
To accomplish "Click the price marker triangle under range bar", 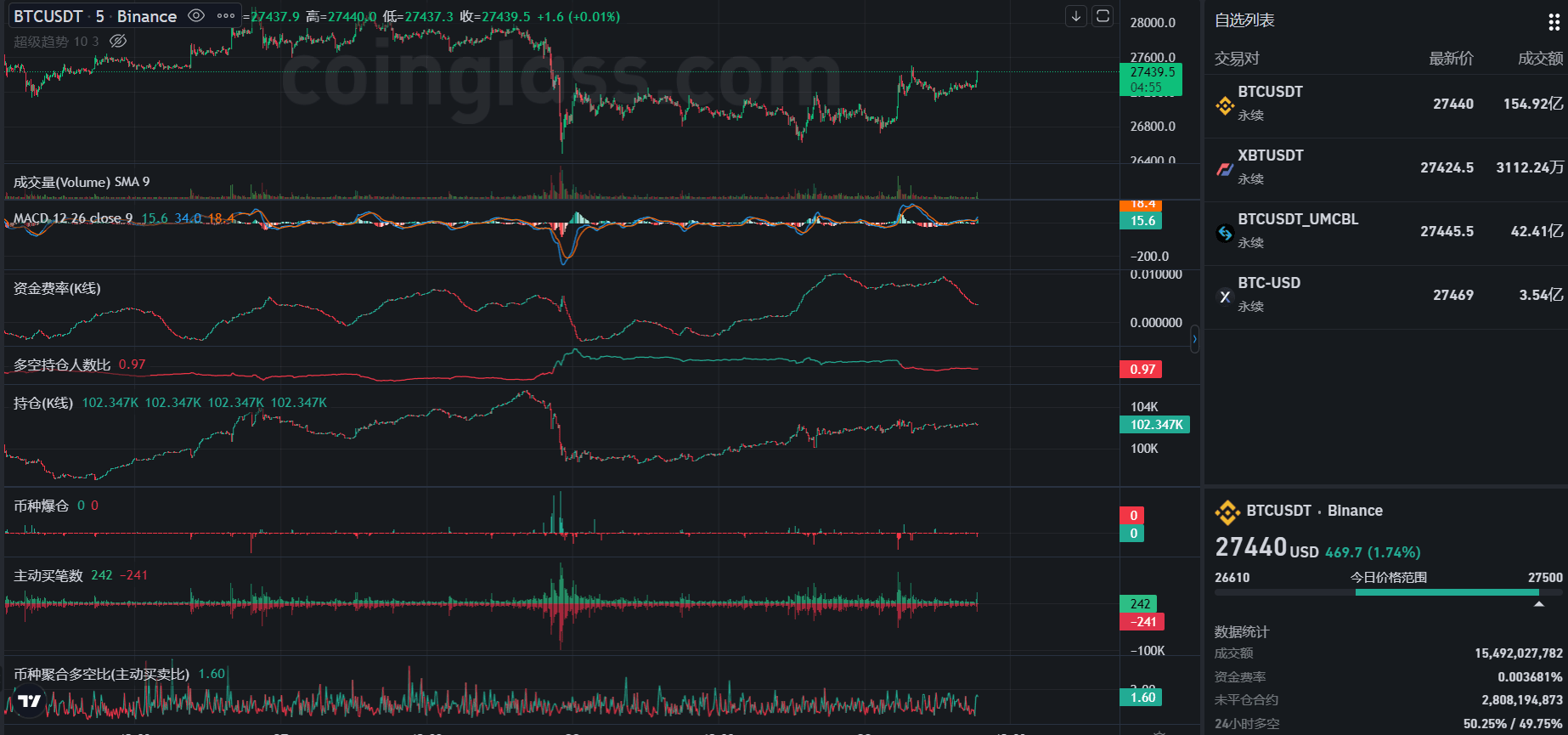I will click(1538, 604).
